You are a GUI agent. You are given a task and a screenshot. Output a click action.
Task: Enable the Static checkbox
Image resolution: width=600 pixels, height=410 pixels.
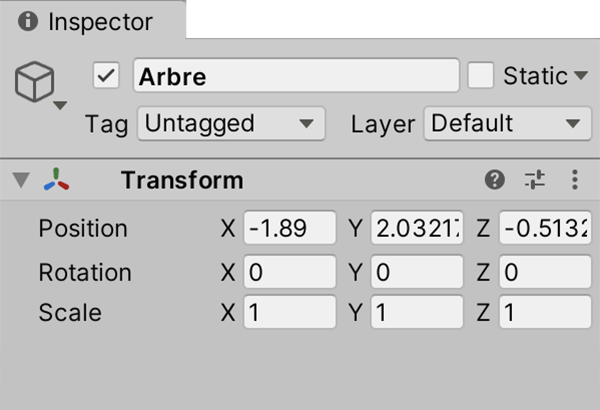tap(481, 76)
